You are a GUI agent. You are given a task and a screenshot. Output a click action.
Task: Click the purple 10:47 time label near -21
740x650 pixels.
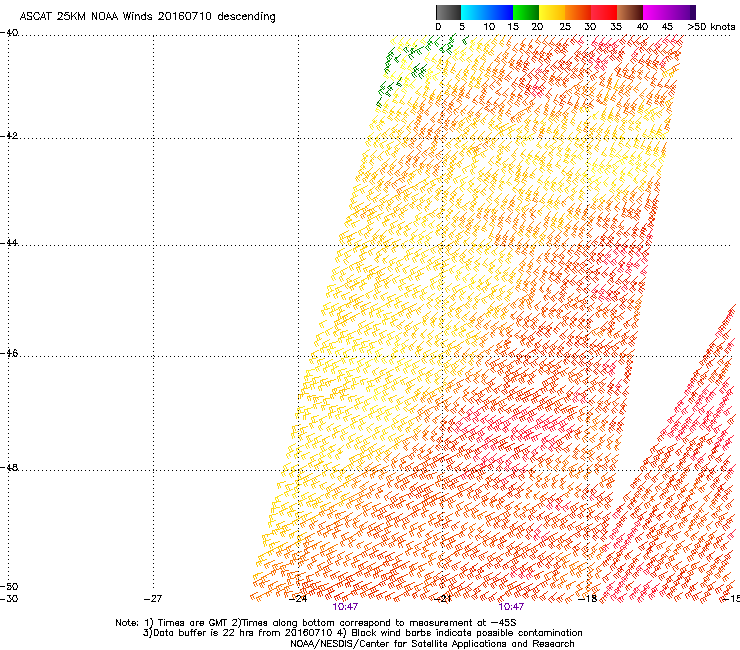(x=511, y=607)
